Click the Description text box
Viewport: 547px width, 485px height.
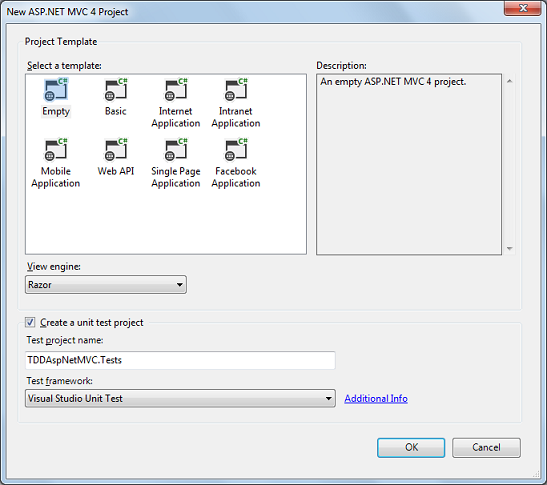point(409,164)
